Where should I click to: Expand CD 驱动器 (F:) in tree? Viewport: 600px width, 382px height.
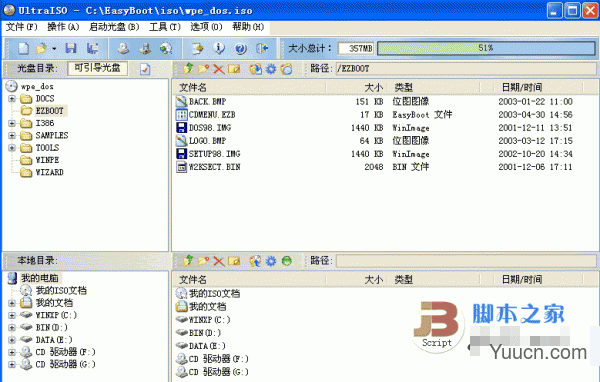pyautogui.click(x=12, y=352)
